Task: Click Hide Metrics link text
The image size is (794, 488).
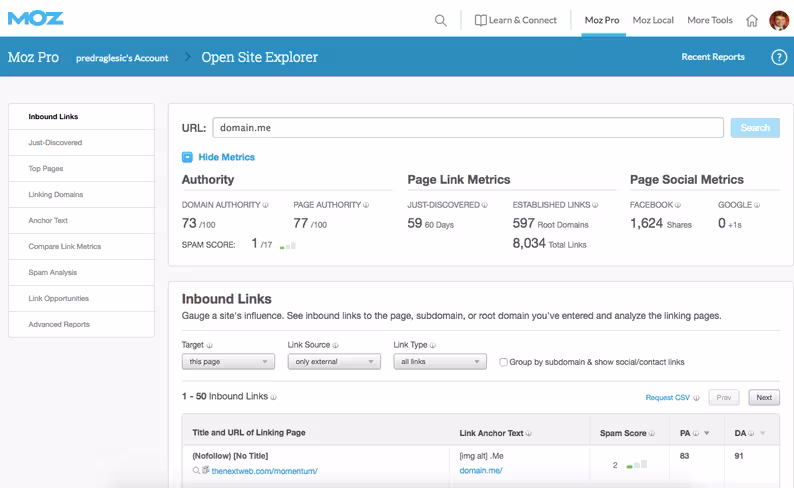Action: pyautogui.click(x=226, y=157)
